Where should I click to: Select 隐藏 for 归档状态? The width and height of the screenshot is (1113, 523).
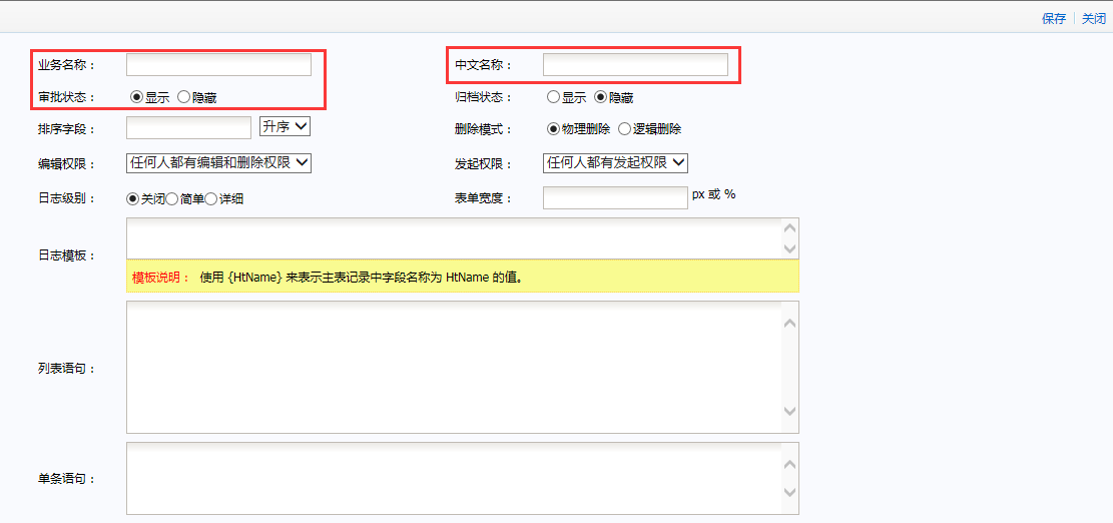pos(600,97)
